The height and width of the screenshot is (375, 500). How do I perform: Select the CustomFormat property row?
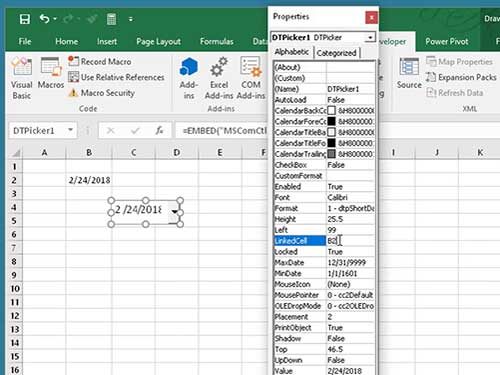[x=324, y=176]
